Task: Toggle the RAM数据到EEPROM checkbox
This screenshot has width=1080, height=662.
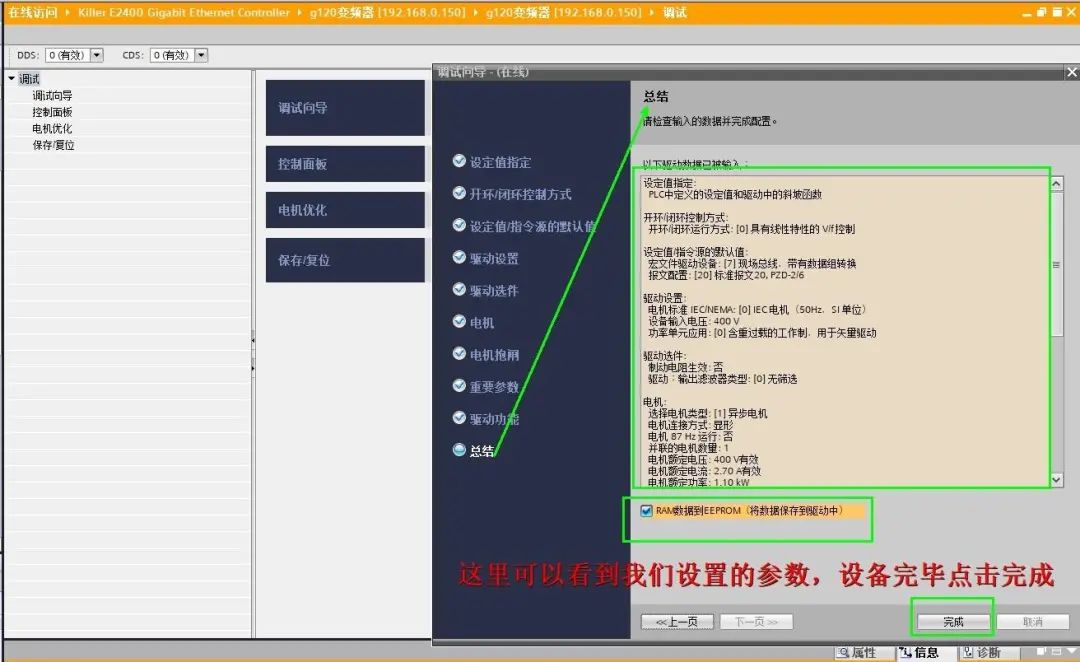Action: 646,510
